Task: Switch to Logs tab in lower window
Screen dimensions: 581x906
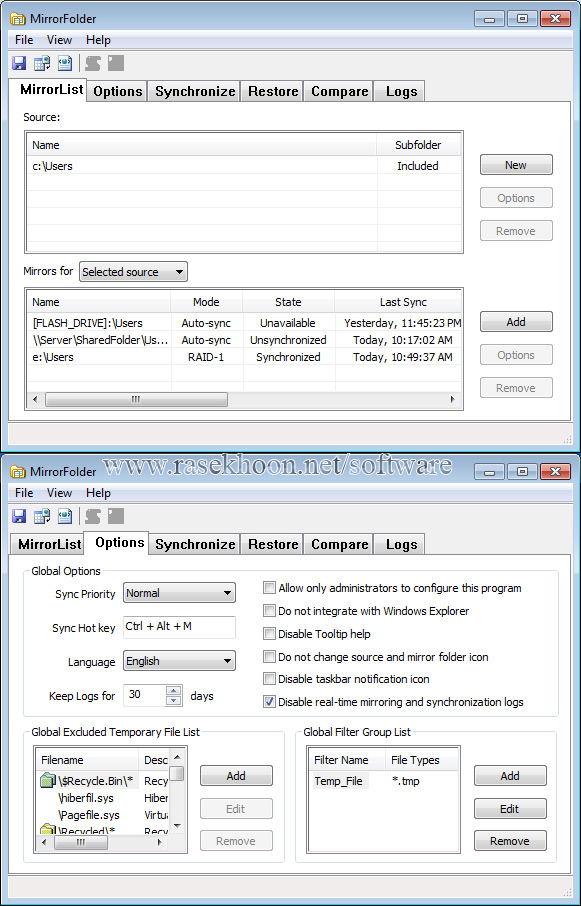Action: coord(401,544)
